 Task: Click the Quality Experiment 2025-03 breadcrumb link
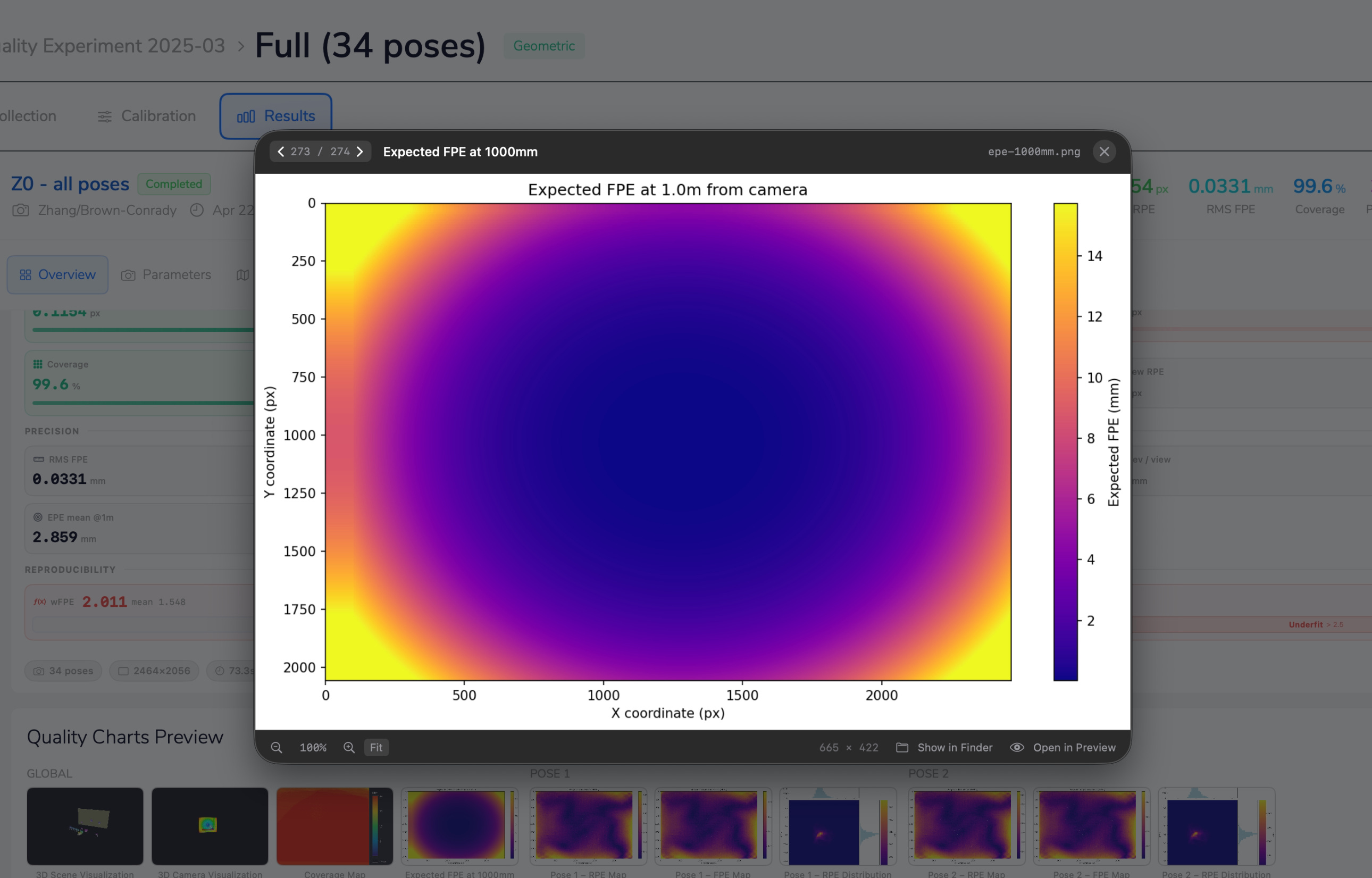[x=113, y=46]
